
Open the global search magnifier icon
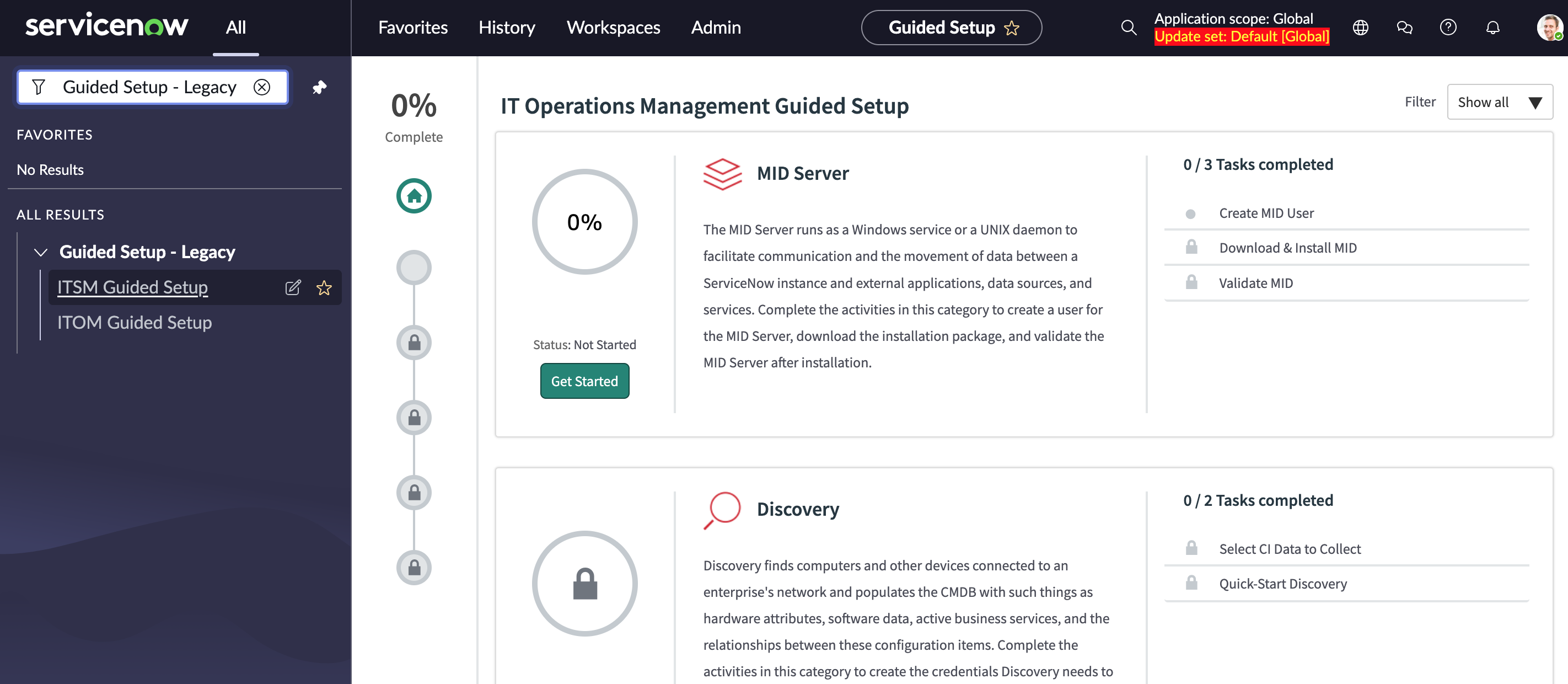tap(1129, 28)
